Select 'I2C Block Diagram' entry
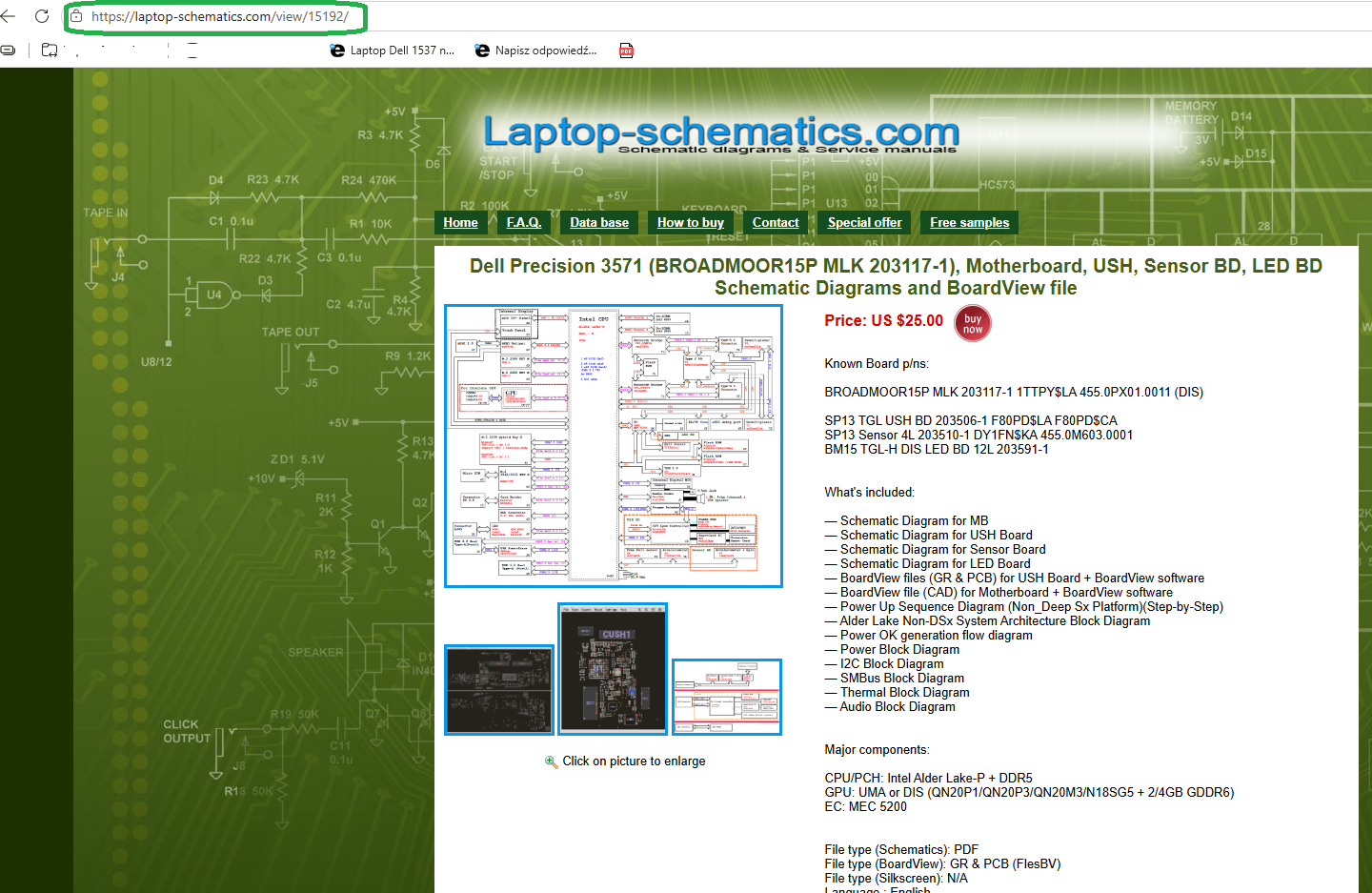The image size is (1372, 893). click(884, 664)
